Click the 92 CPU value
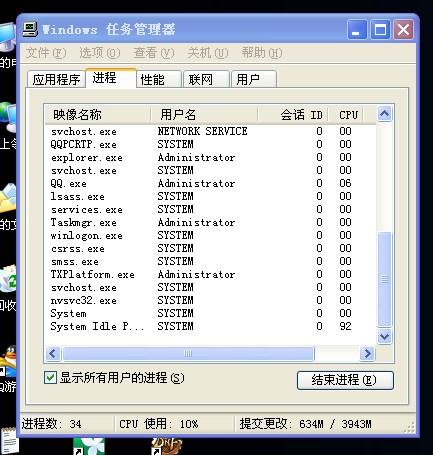Viewport: 433px width, 455px height. (x=345, y=326)
